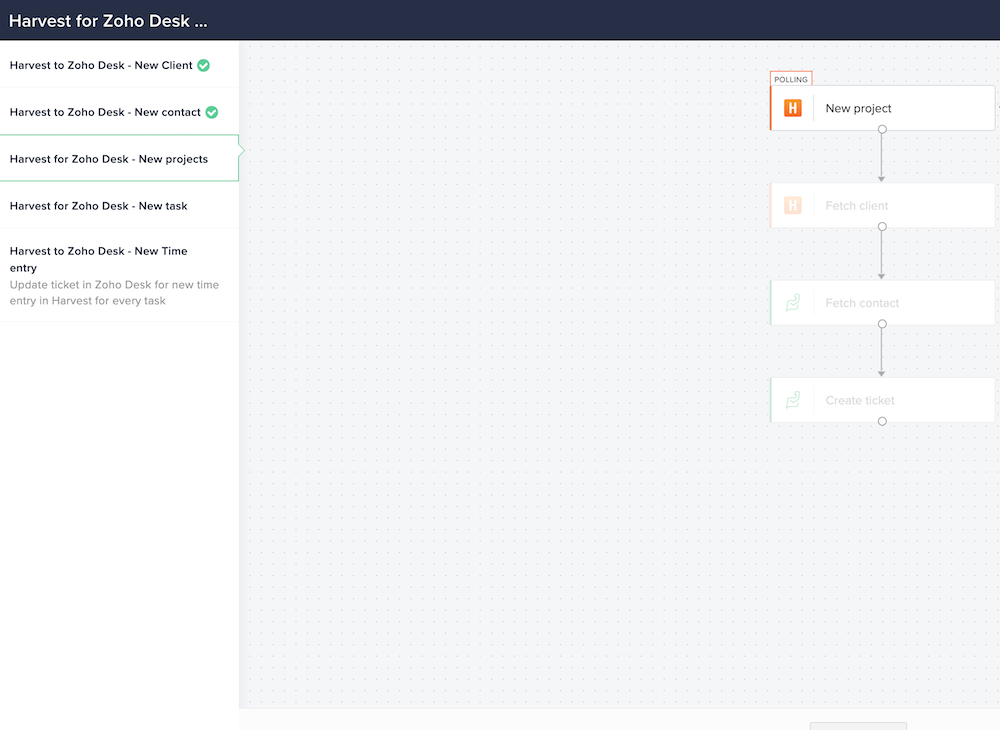
Task: Click Harvest icon on Fetch client step
Action: pyautogui.click(x=793, y=206)
